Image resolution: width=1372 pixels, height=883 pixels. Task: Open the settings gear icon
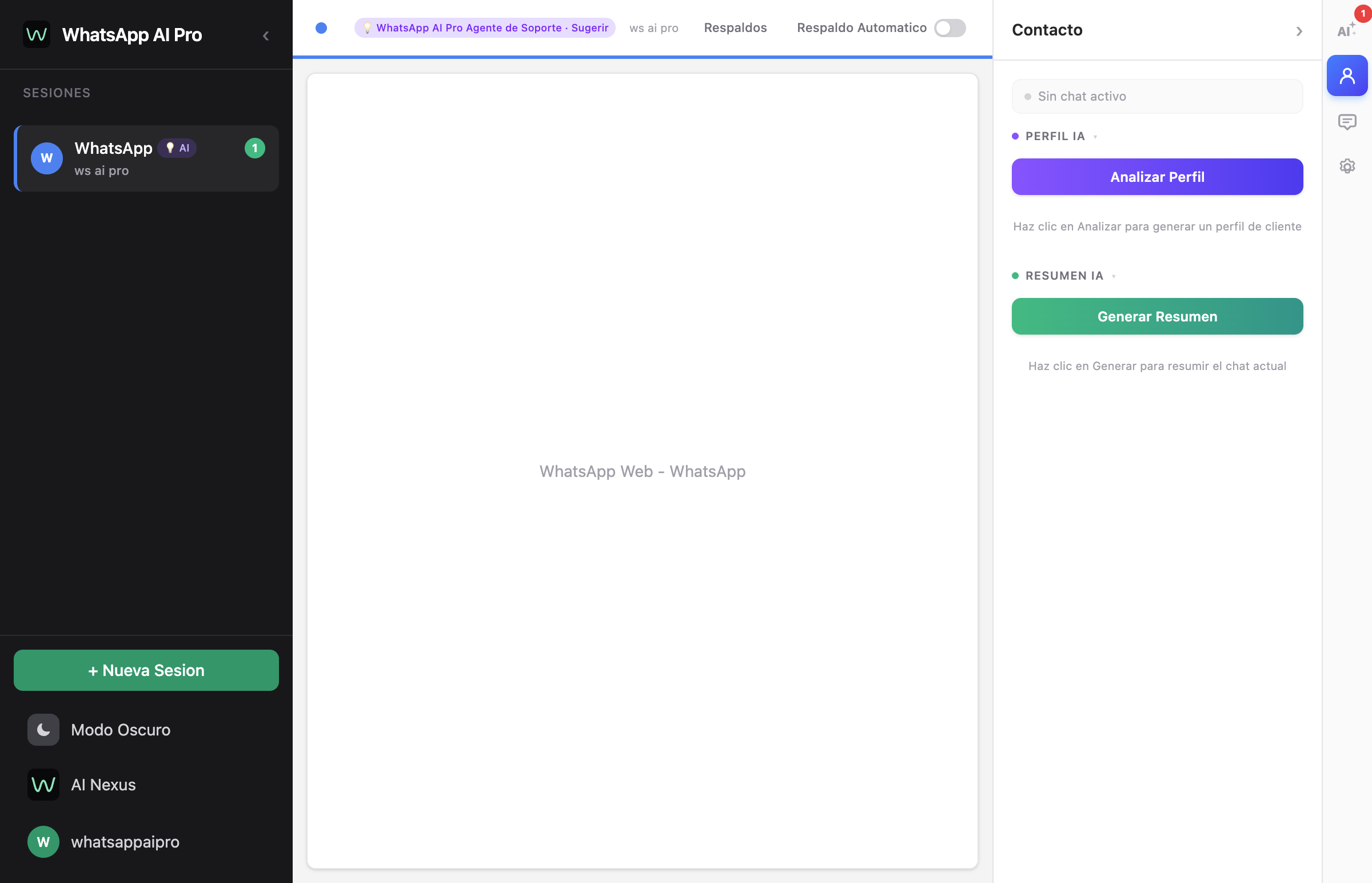1347,166
